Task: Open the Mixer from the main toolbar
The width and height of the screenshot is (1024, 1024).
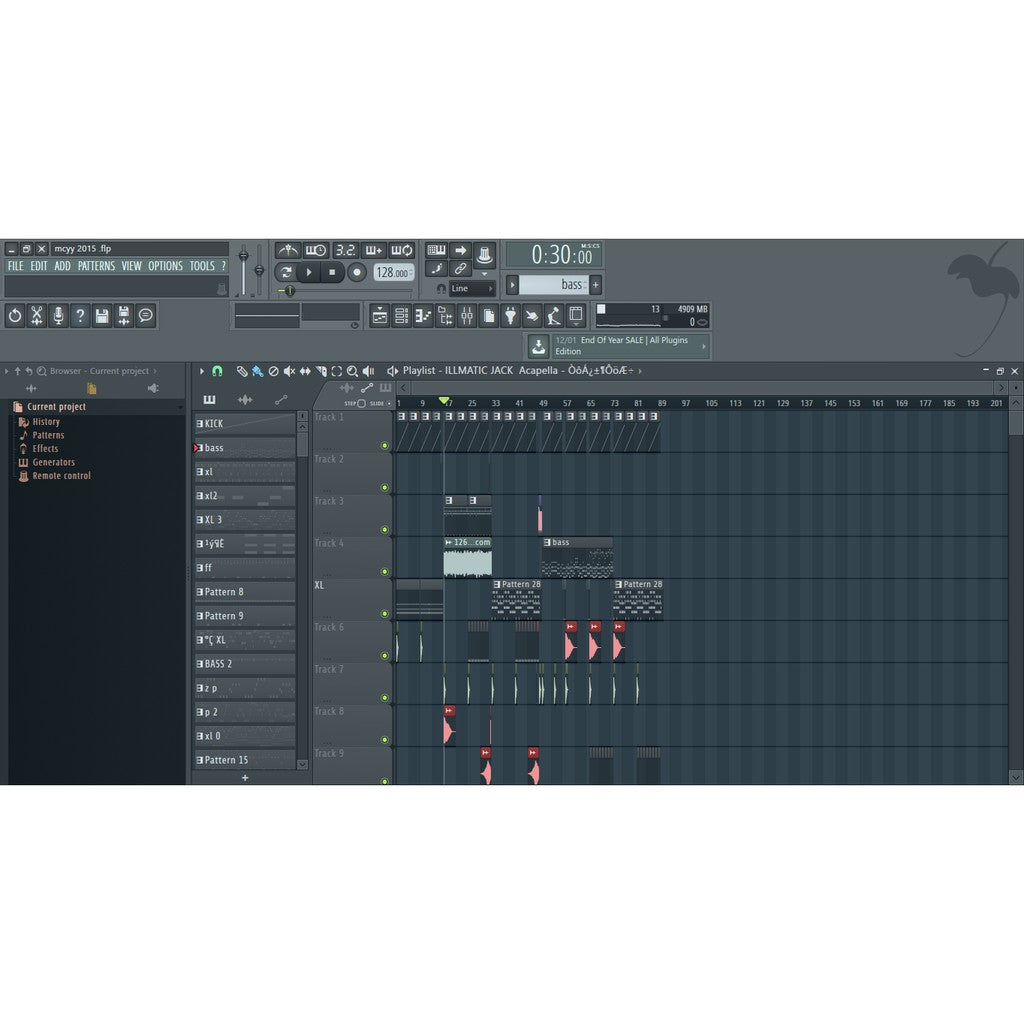Action: click(x=467, y=316)
